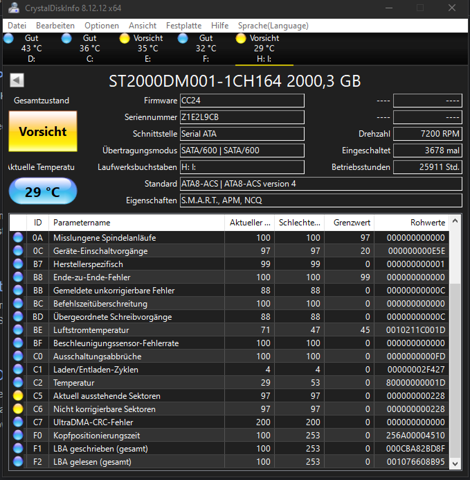Click the Standard field ATA8-ACS

pos(321,184)
